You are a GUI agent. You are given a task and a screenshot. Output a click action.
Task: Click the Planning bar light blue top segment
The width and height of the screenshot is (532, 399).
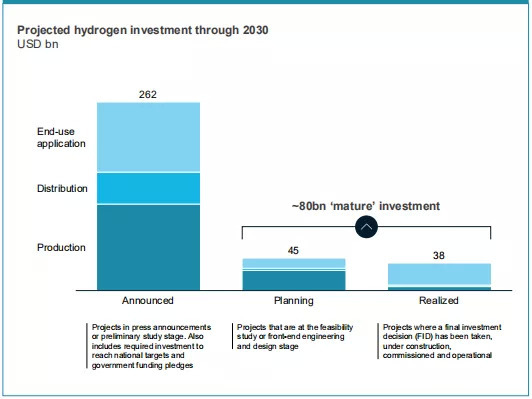click(x=294, y=263)
